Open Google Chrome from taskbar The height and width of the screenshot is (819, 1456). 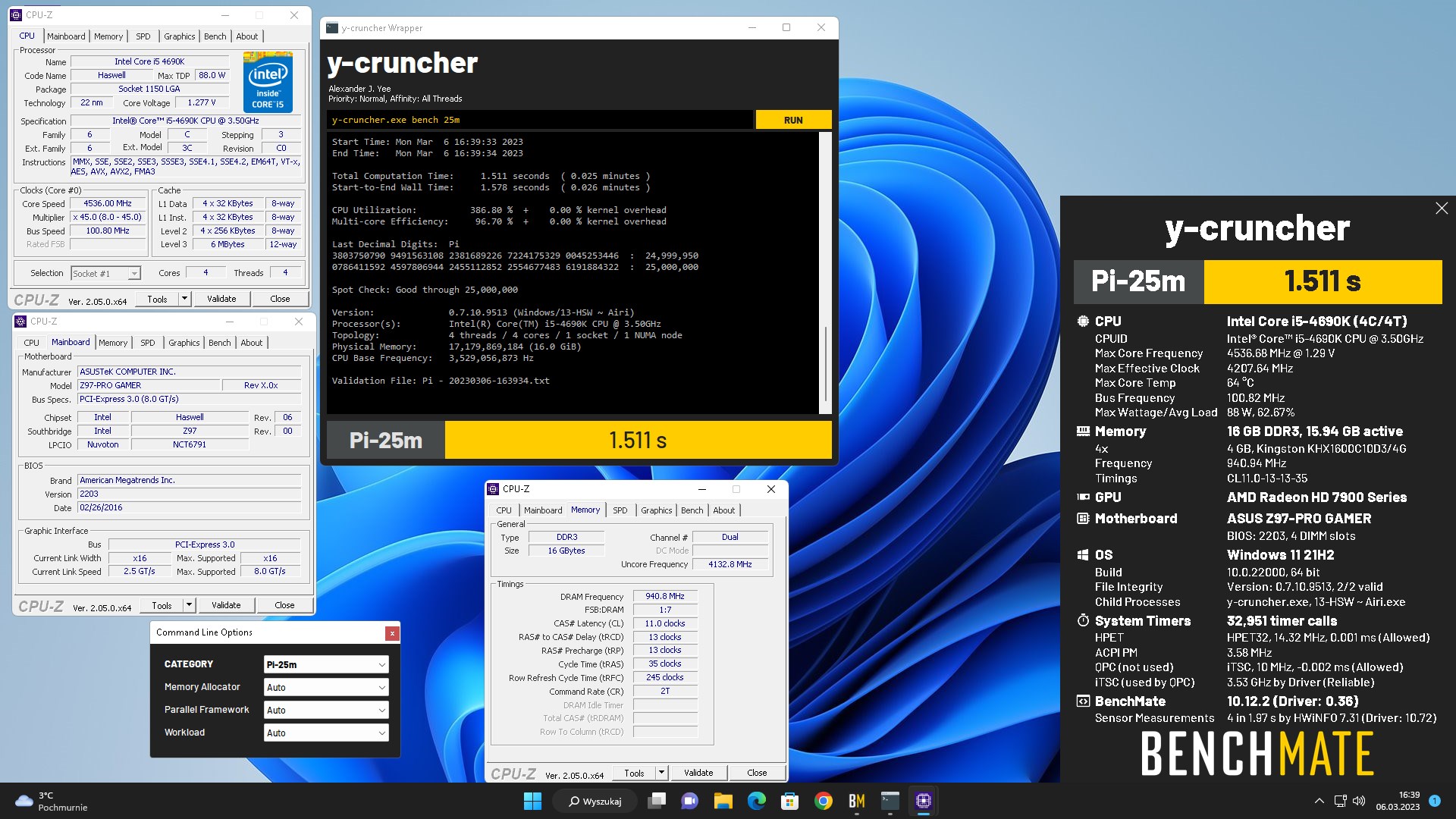[823, 801]
